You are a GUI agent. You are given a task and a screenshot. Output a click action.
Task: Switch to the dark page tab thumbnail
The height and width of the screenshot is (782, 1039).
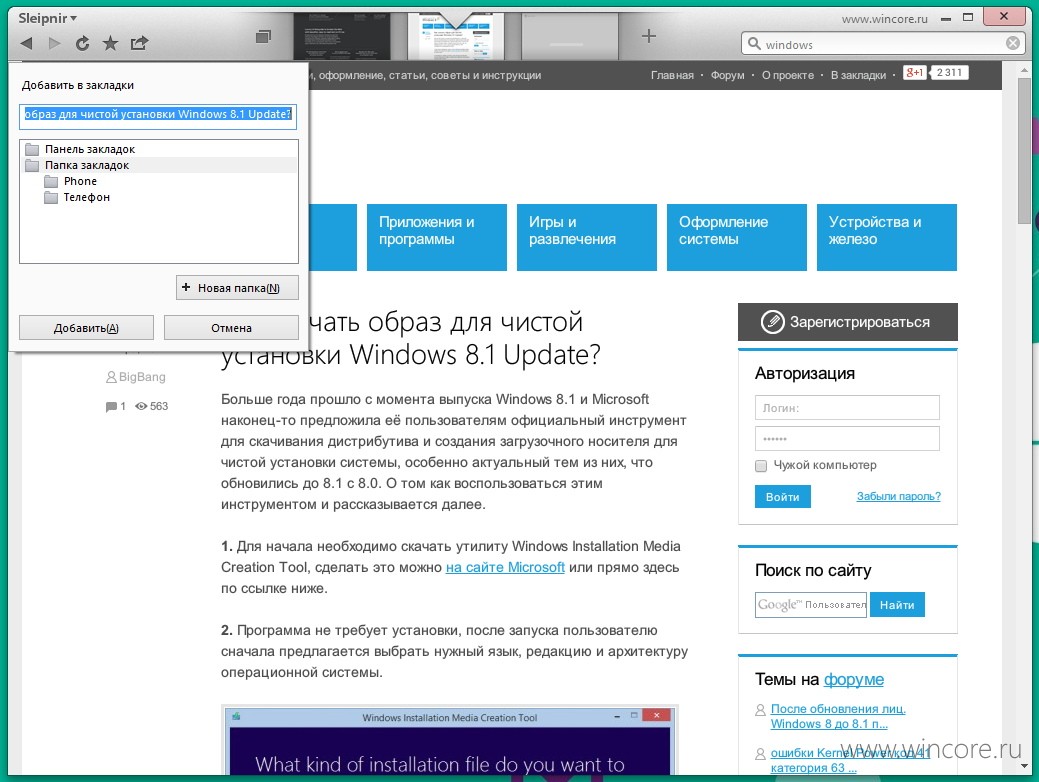(342, 36)
